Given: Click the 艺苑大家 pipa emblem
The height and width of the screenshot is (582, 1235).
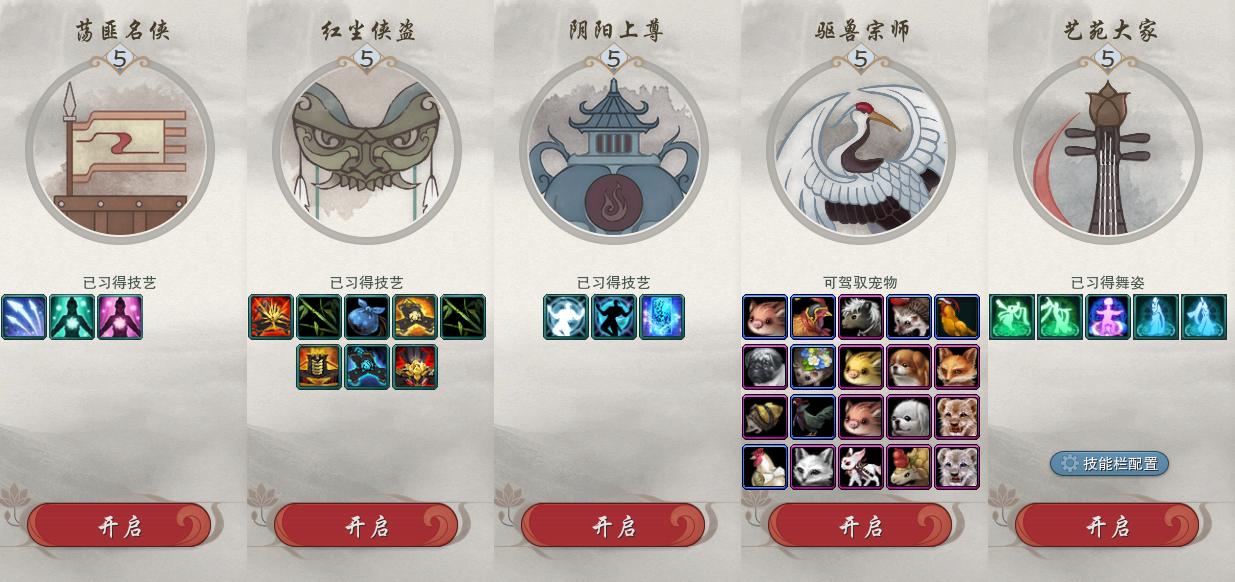Looking at the screenshot, I should [1108, 150].
